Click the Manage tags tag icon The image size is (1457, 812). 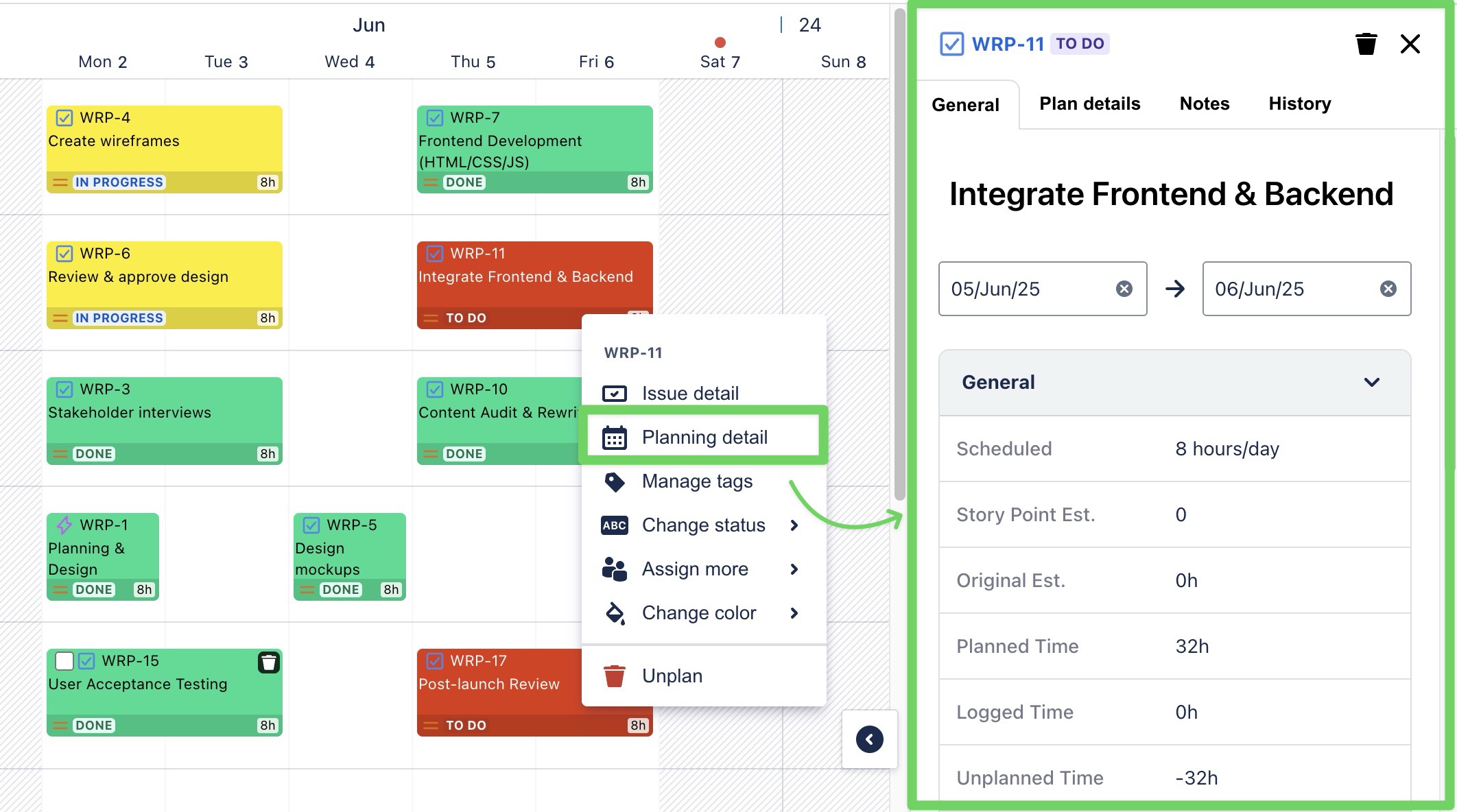[615, 481]
